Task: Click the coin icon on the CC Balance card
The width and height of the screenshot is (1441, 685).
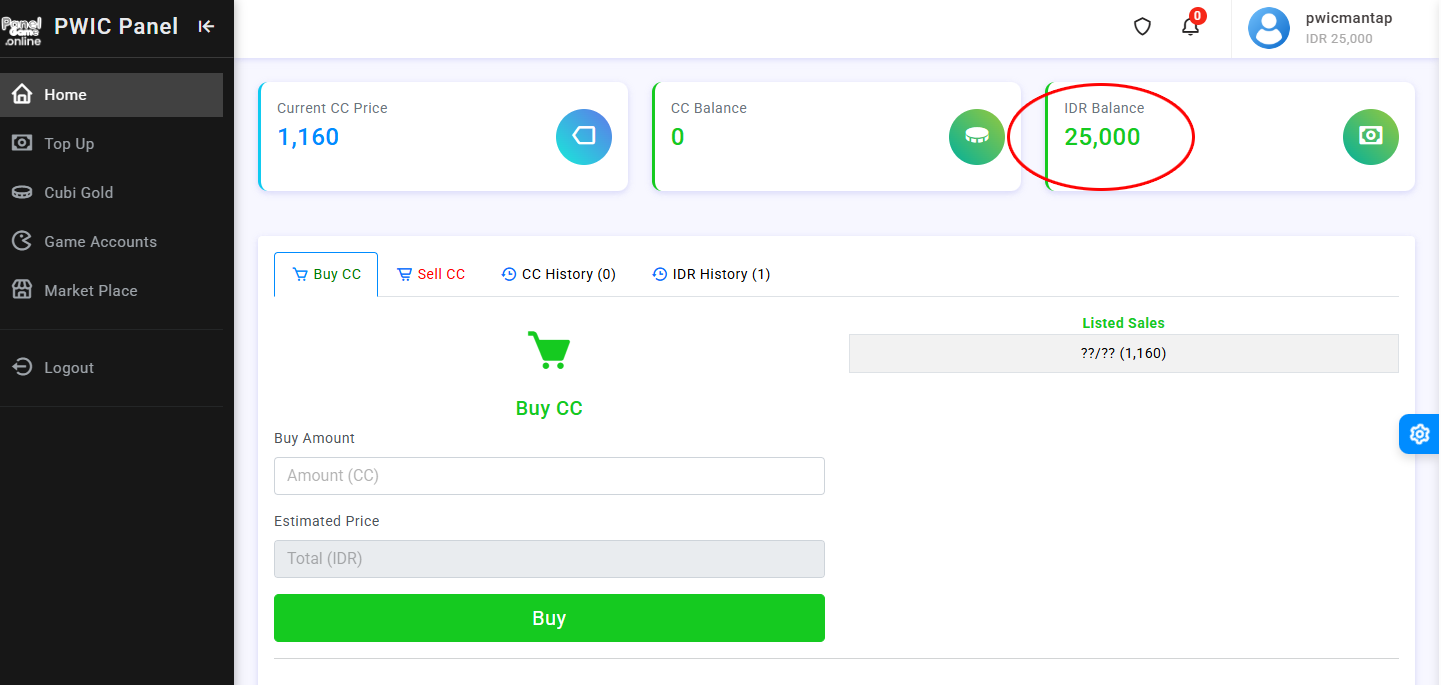Action: click(x=976, y=136)
